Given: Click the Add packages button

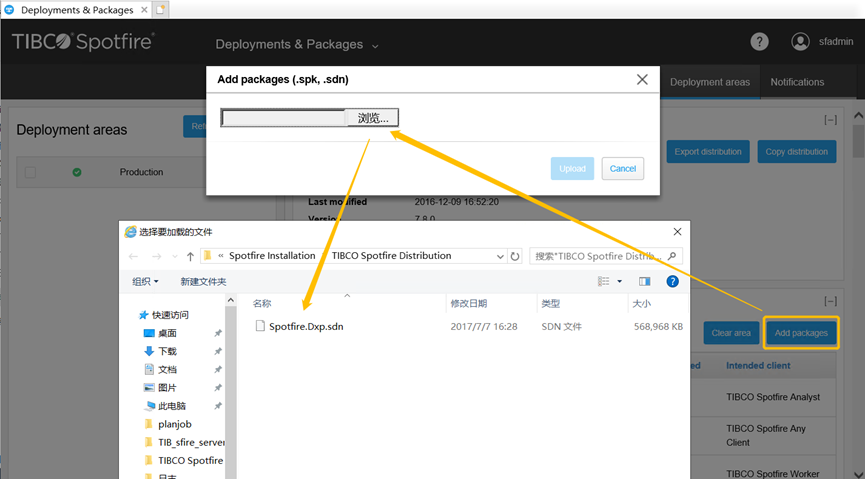Looking at the screenshot, I should (801, 333).
